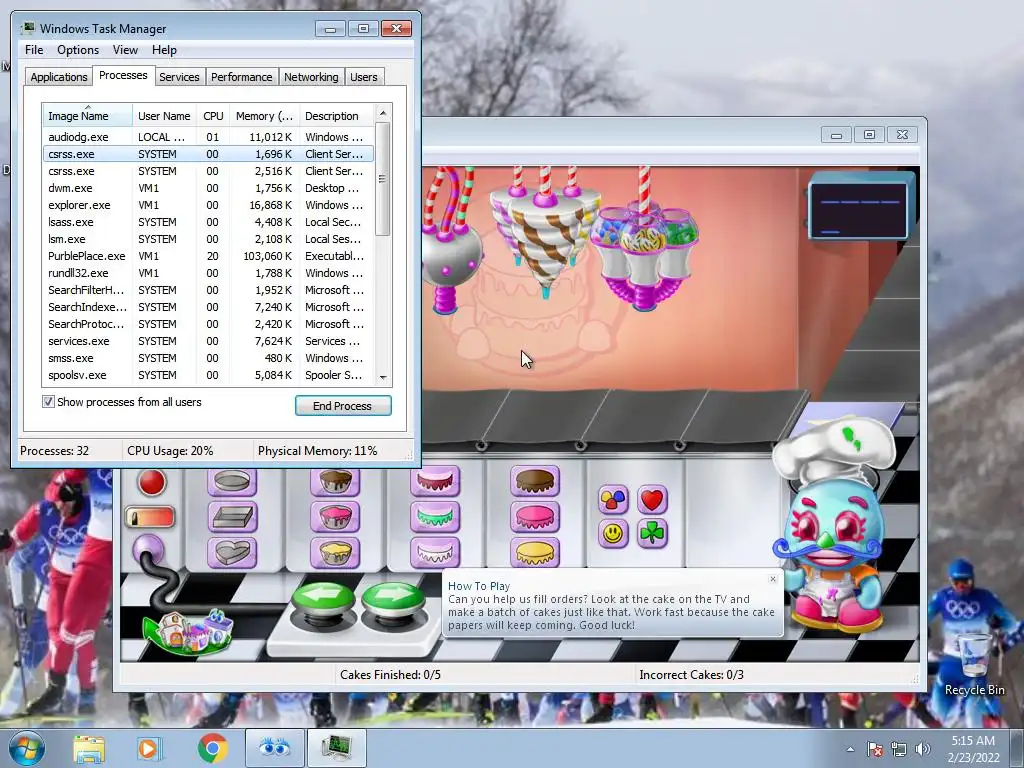
Task: Add the colored candy balls decoration
Action: pyautogui.click(x=613, y=500)
